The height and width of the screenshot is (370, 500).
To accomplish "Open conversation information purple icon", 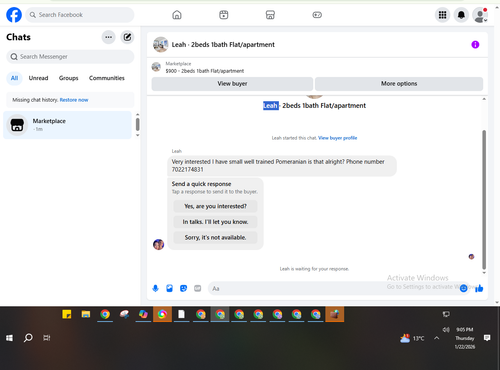I will [475, 45].
